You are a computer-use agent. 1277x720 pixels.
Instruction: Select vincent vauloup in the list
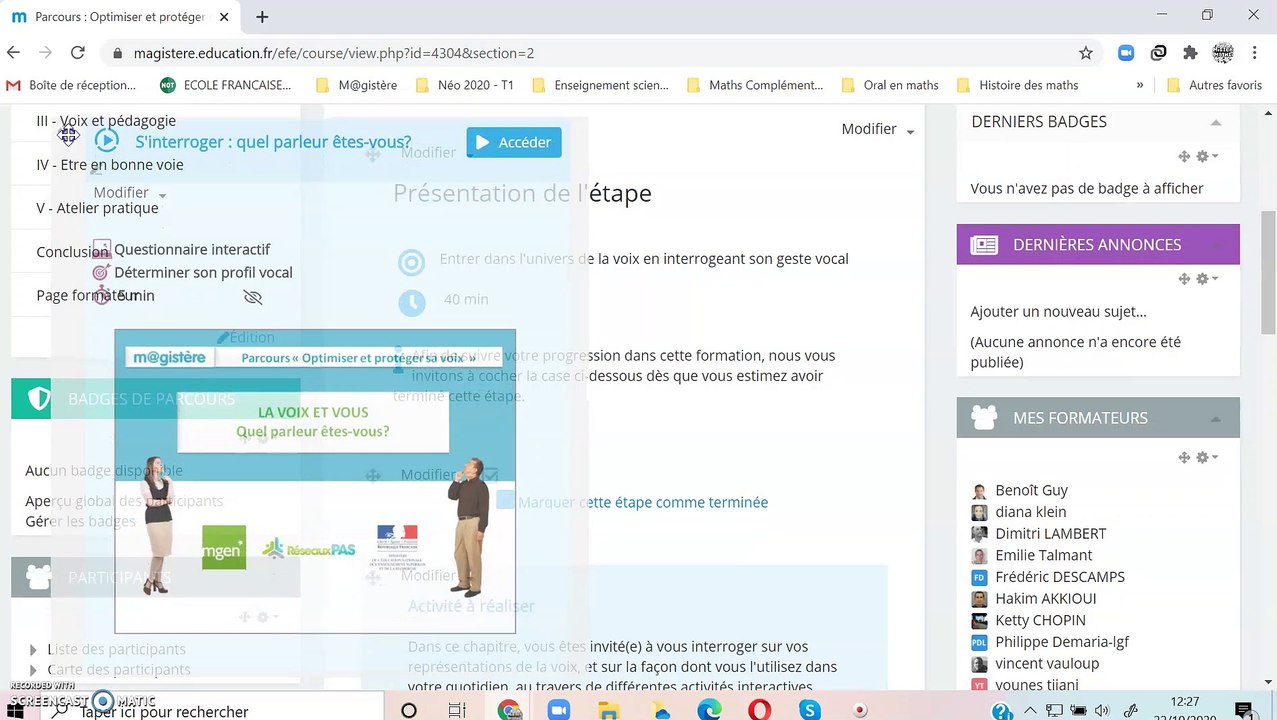[1046, 664]
